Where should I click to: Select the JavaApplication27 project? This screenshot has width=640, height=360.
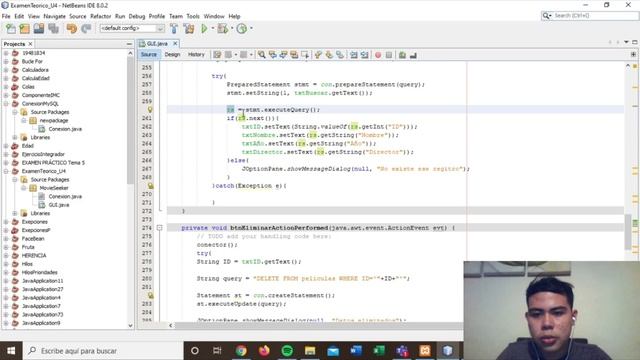42,289
